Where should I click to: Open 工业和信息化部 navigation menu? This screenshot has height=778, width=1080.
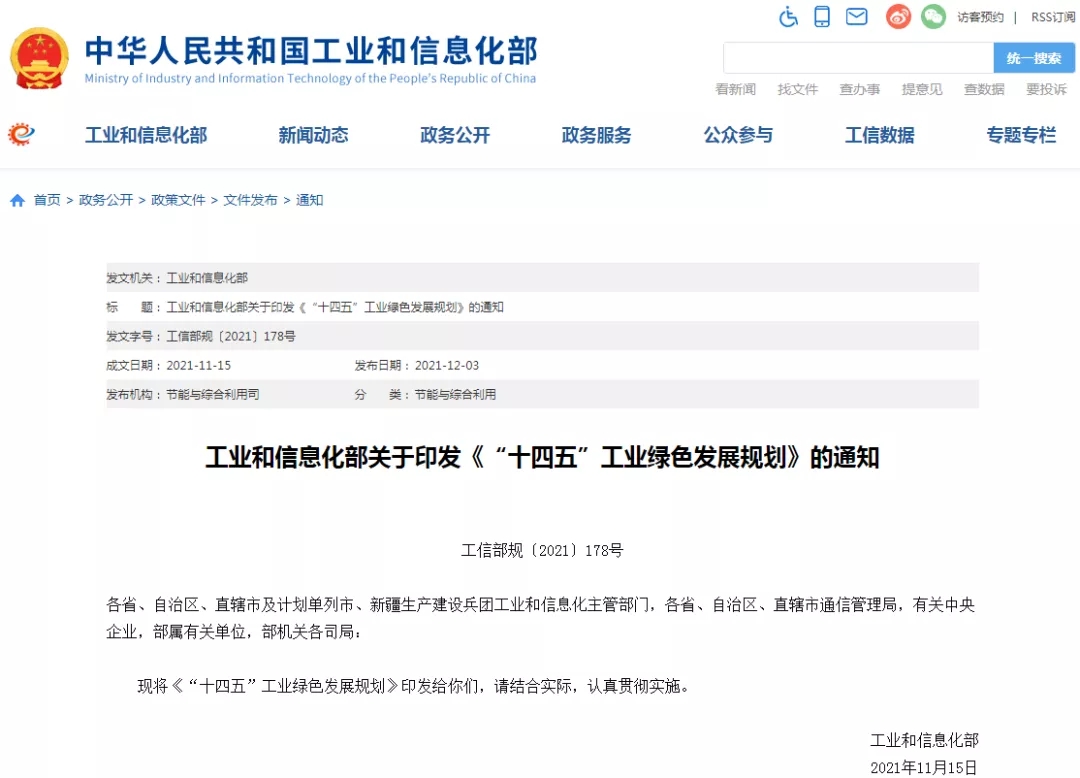pyautogui.click(x=146, y=135)
